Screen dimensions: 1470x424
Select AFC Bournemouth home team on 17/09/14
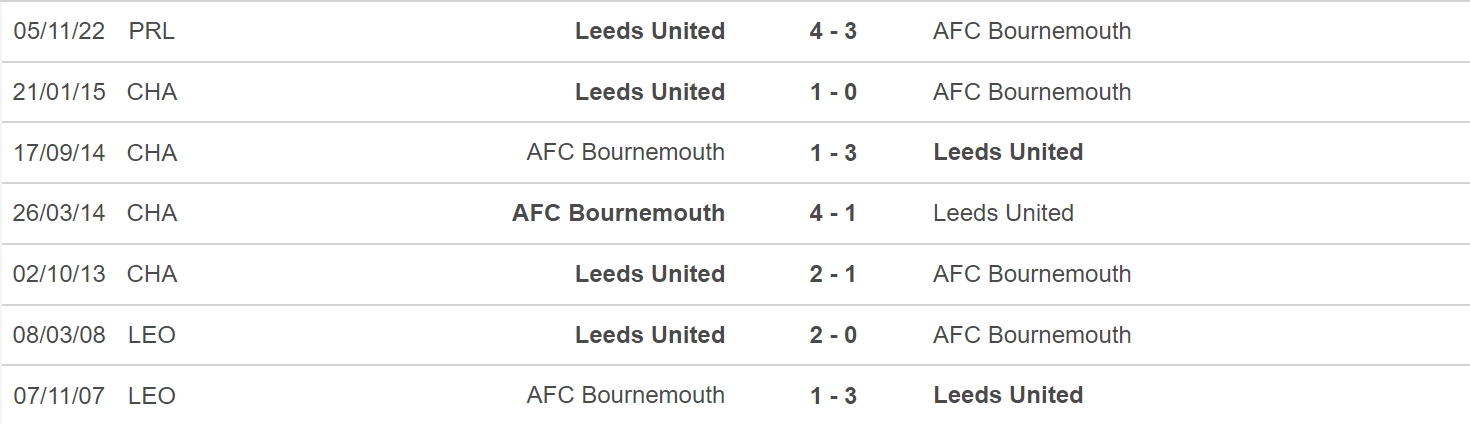[x=626, y=152]
